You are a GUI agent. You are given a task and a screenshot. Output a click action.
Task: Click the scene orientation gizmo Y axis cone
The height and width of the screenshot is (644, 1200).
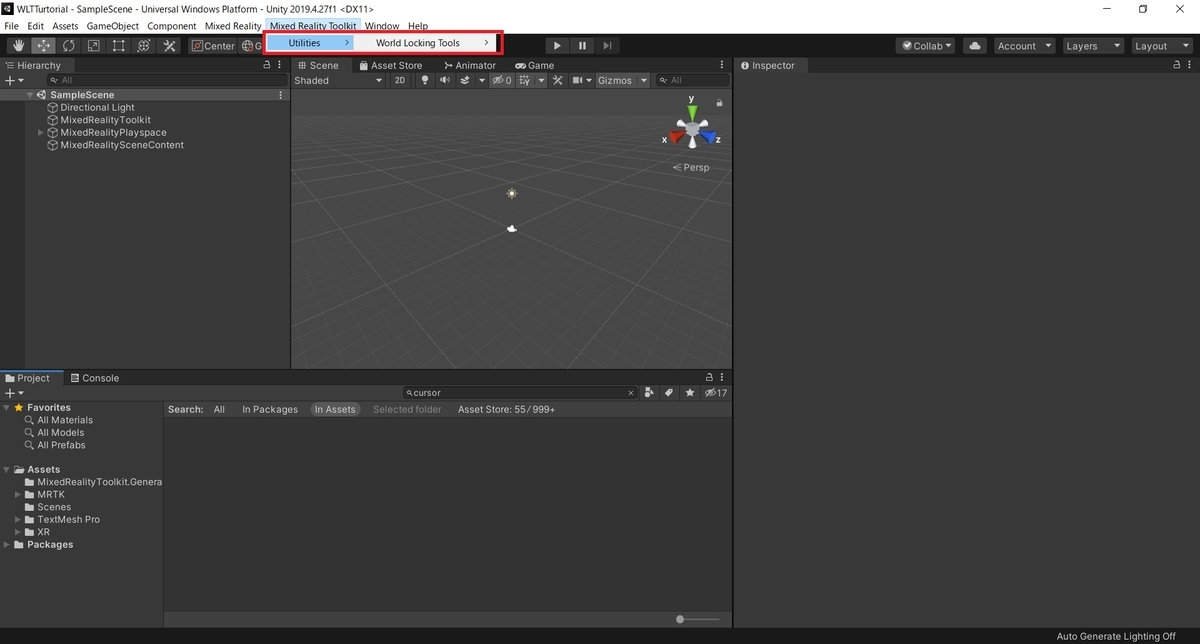(691, 112)
